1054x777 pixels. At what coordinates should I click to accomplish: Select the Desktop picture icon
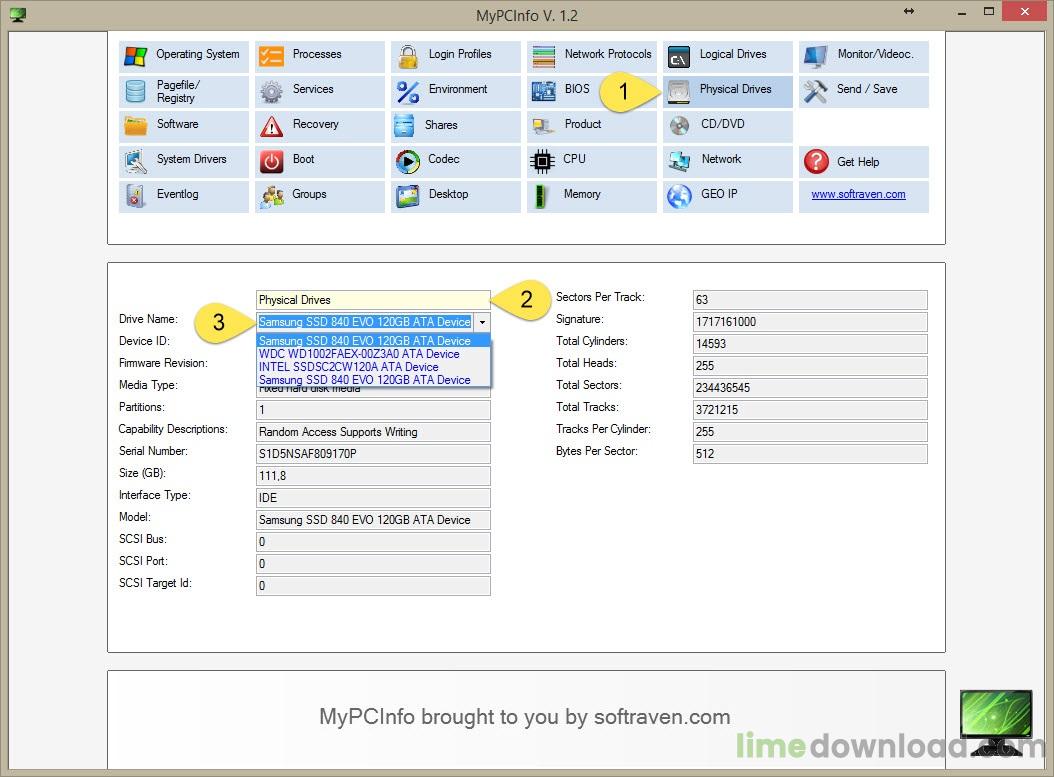407,196
